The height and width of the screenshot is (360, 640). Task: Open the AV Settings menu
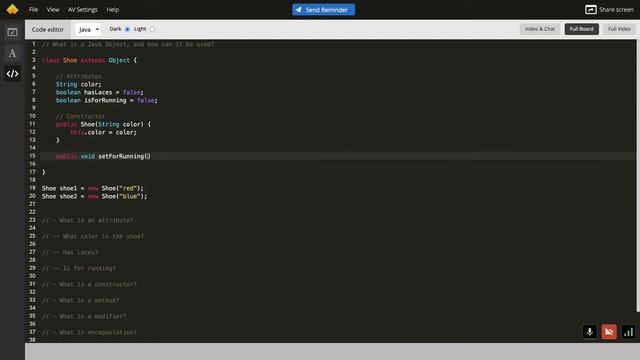coord(83,9)
